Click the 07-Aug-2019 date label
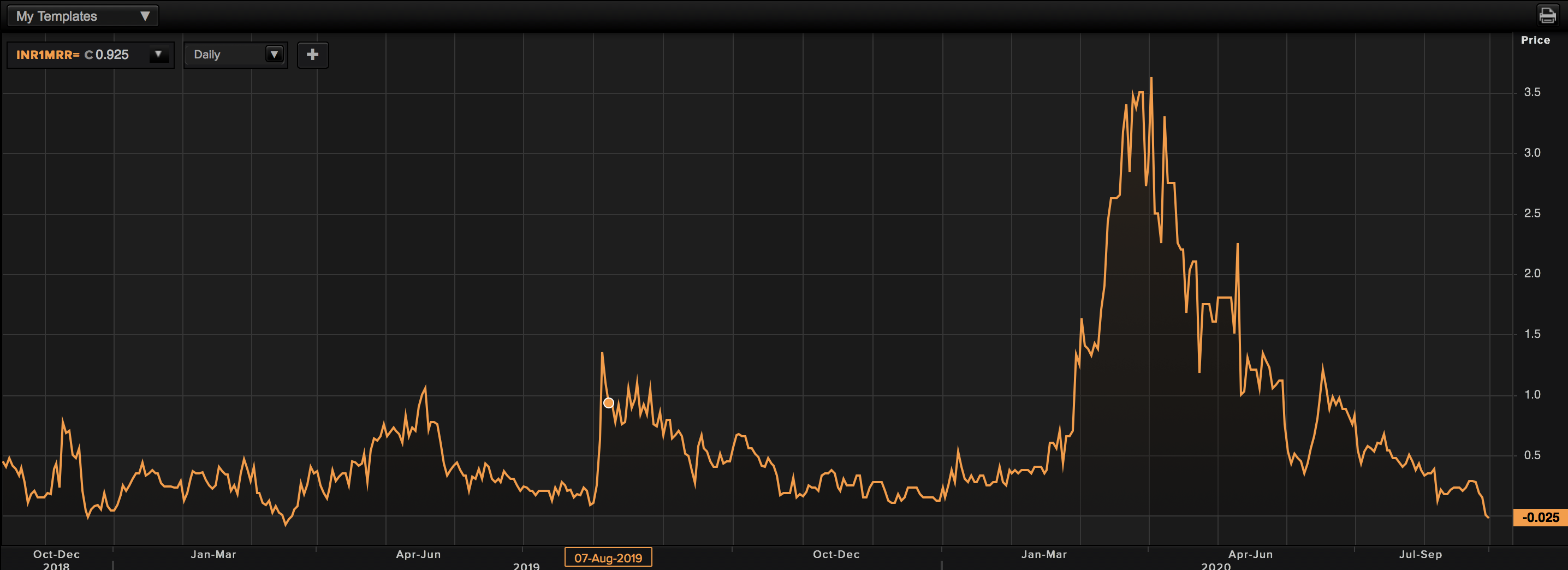 pyautogui.click(x=608, y=558)
